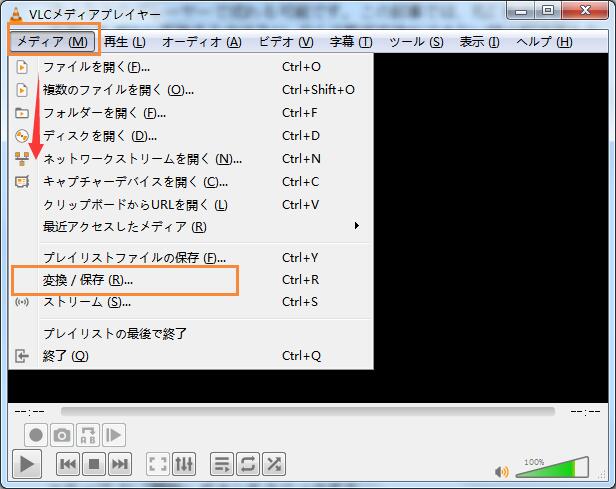Choose 終了 (Q) to quit VLC
Screen dimensions: 616x489
pos(191,356)
